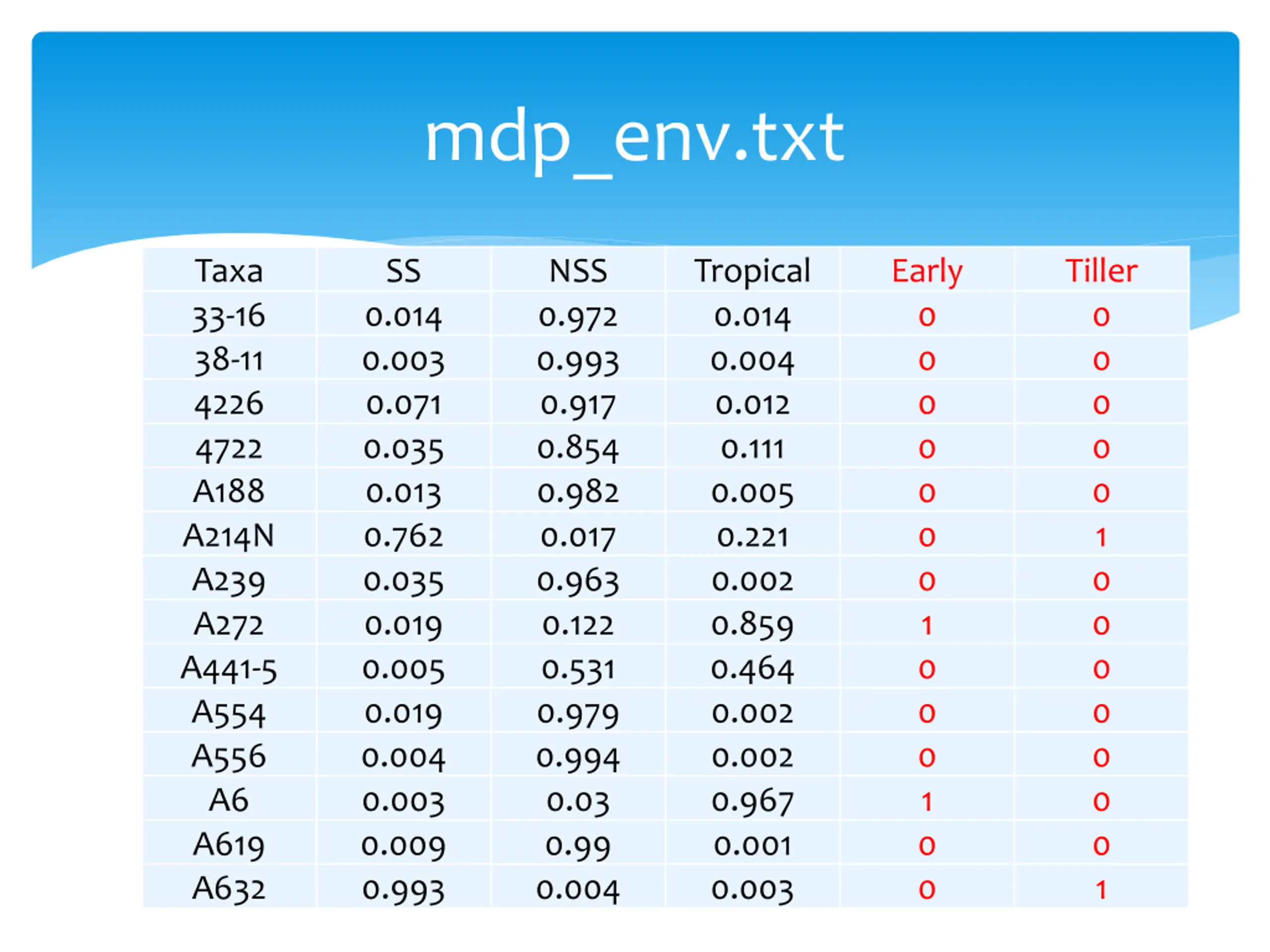
Task: Click taxa name A619
Action: 229,846
